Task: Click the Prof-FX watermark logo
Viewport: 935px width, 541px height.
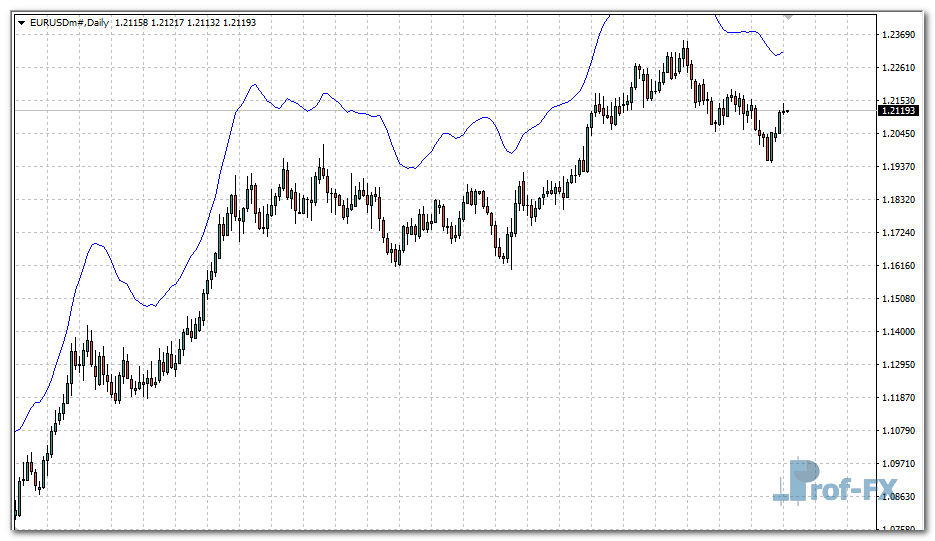Action: coord(824,482)
